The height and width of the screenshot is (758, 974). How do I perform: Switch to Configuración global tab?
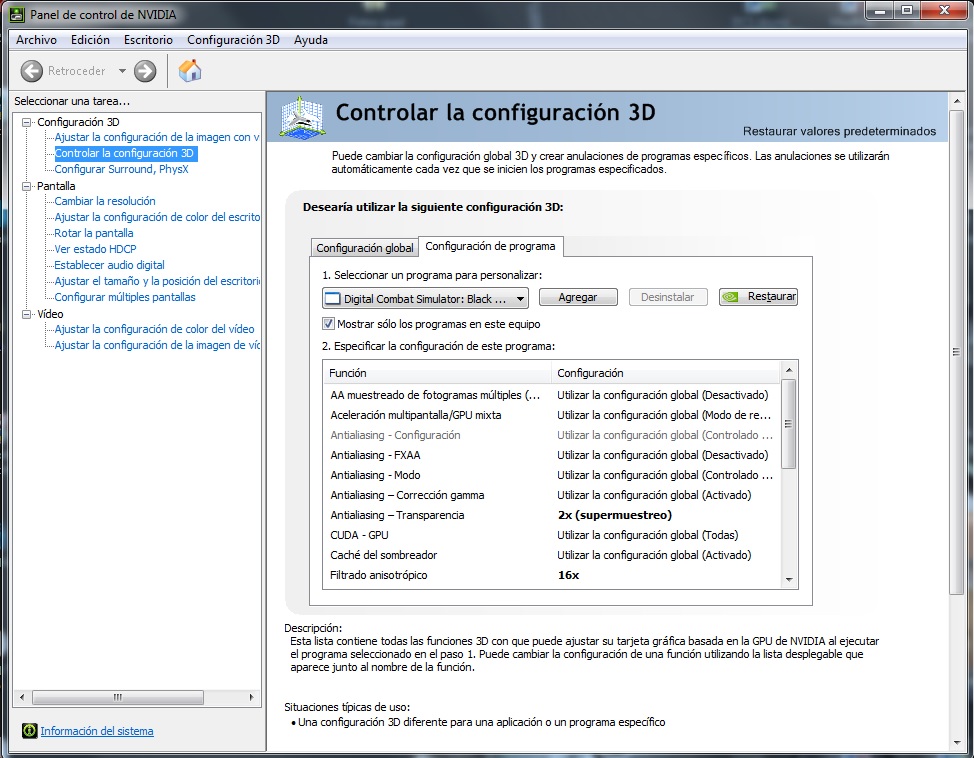365,248
